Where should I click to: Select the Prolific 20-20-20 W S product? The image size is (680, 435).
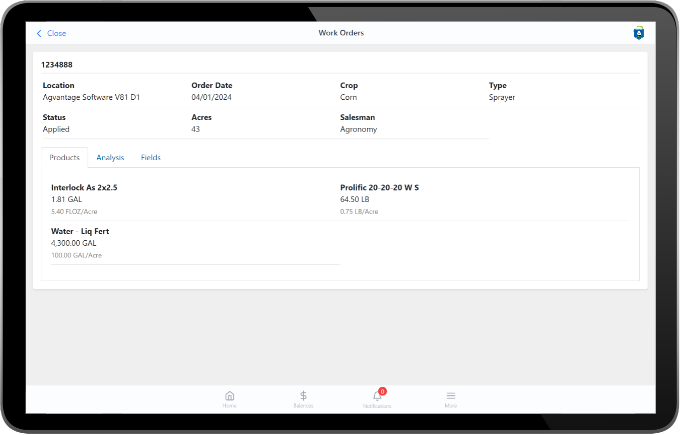(x=379, y=187)
